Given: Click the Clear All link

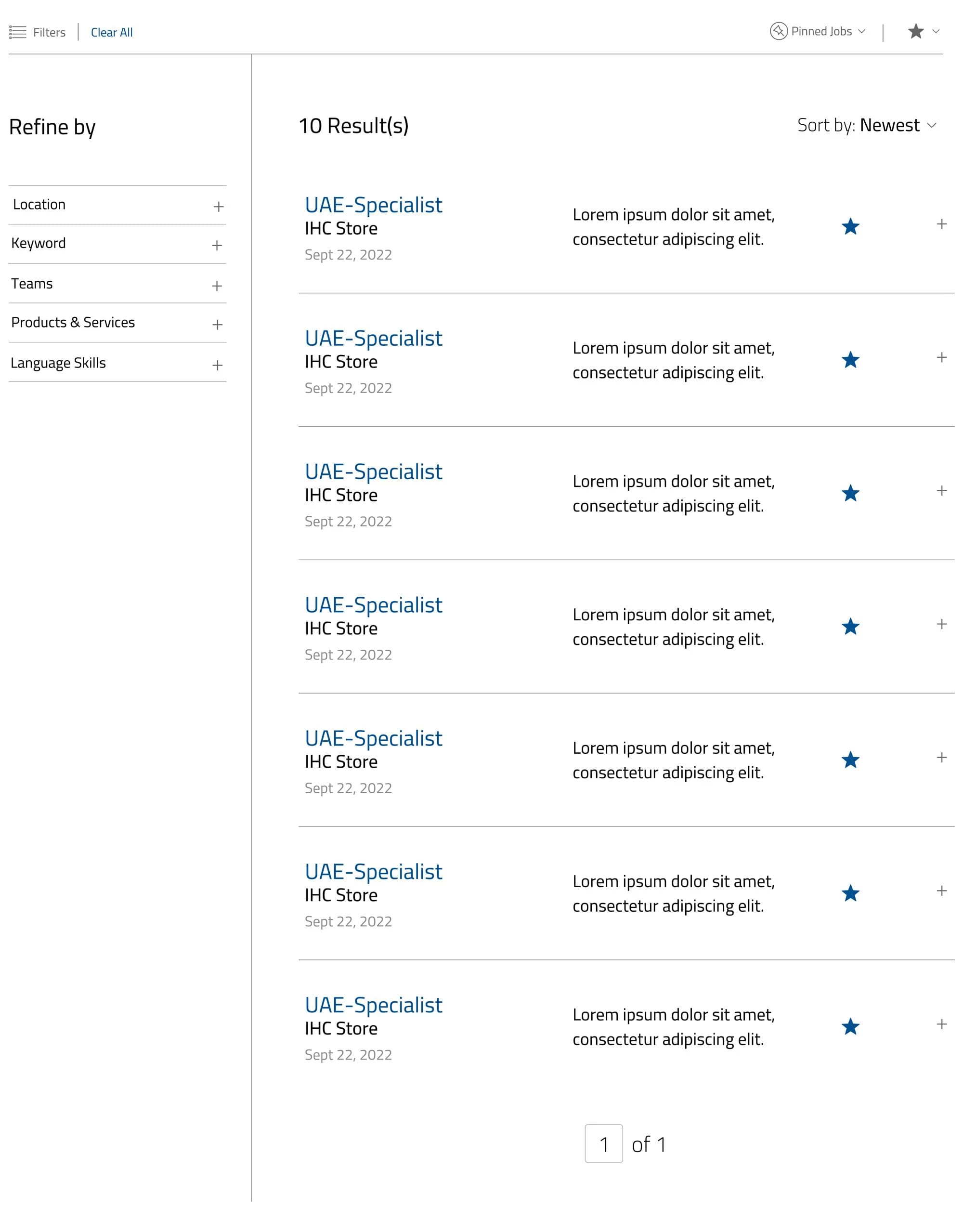Looking at the screenshot, I should coord(112,32).
